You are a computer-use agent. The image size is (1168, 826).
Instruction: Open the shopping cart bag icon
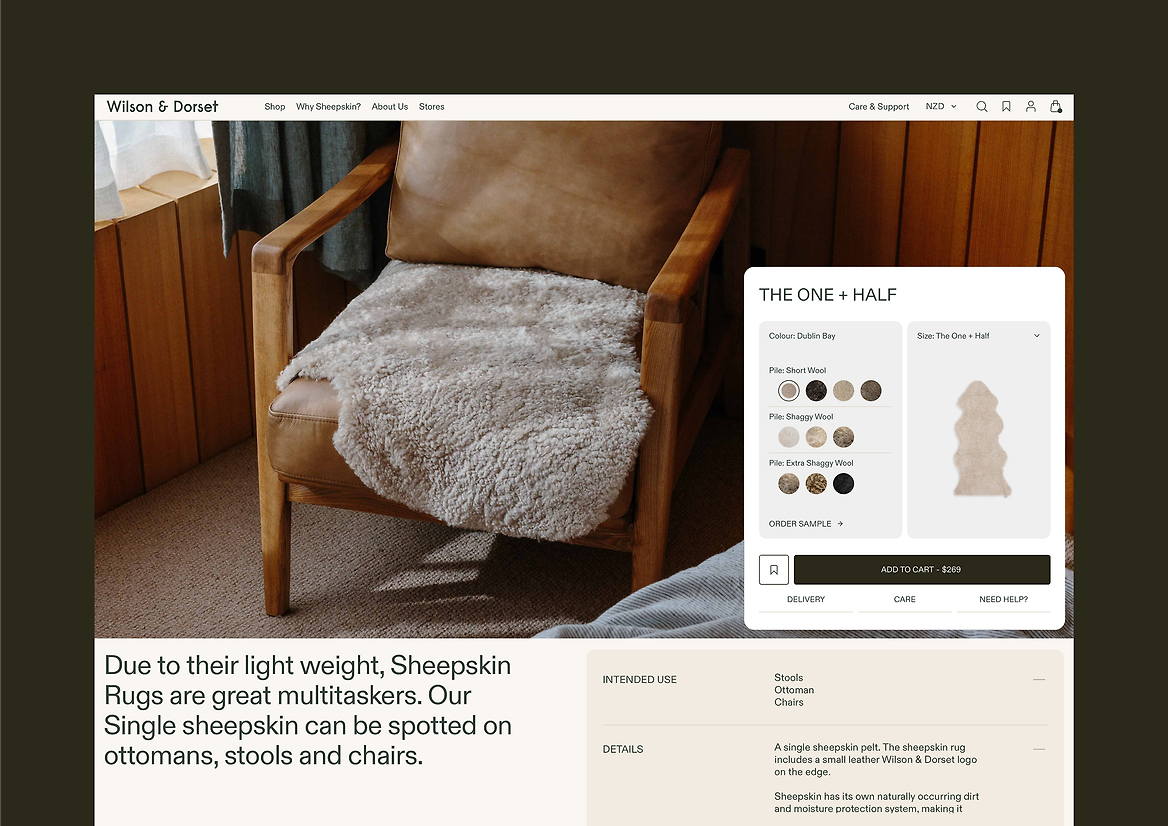(1056, 107)
